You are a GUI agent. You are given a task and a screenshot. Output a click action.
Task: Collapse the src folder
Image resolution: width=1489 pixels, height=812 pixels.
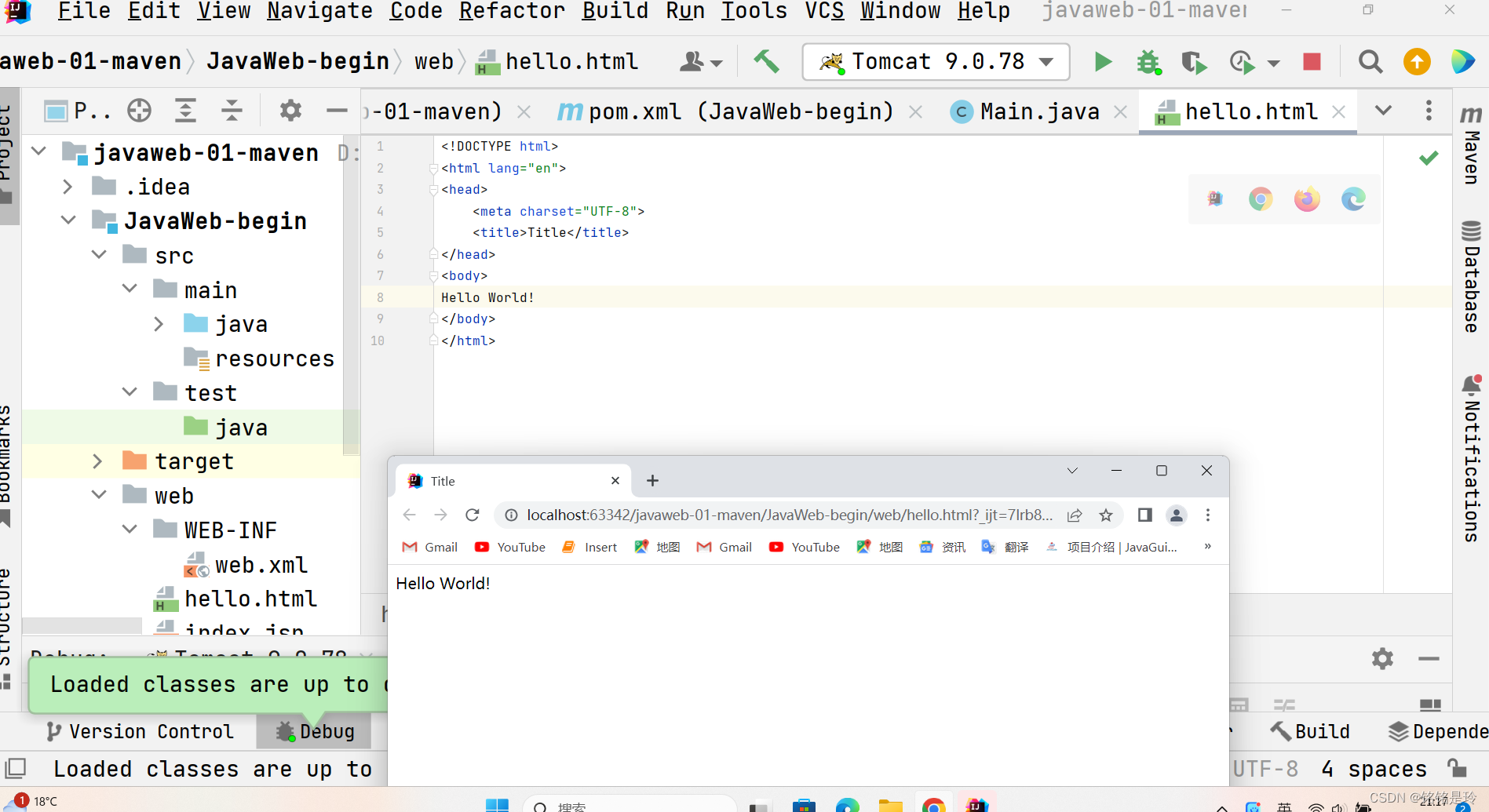click(x=99, y=255)
